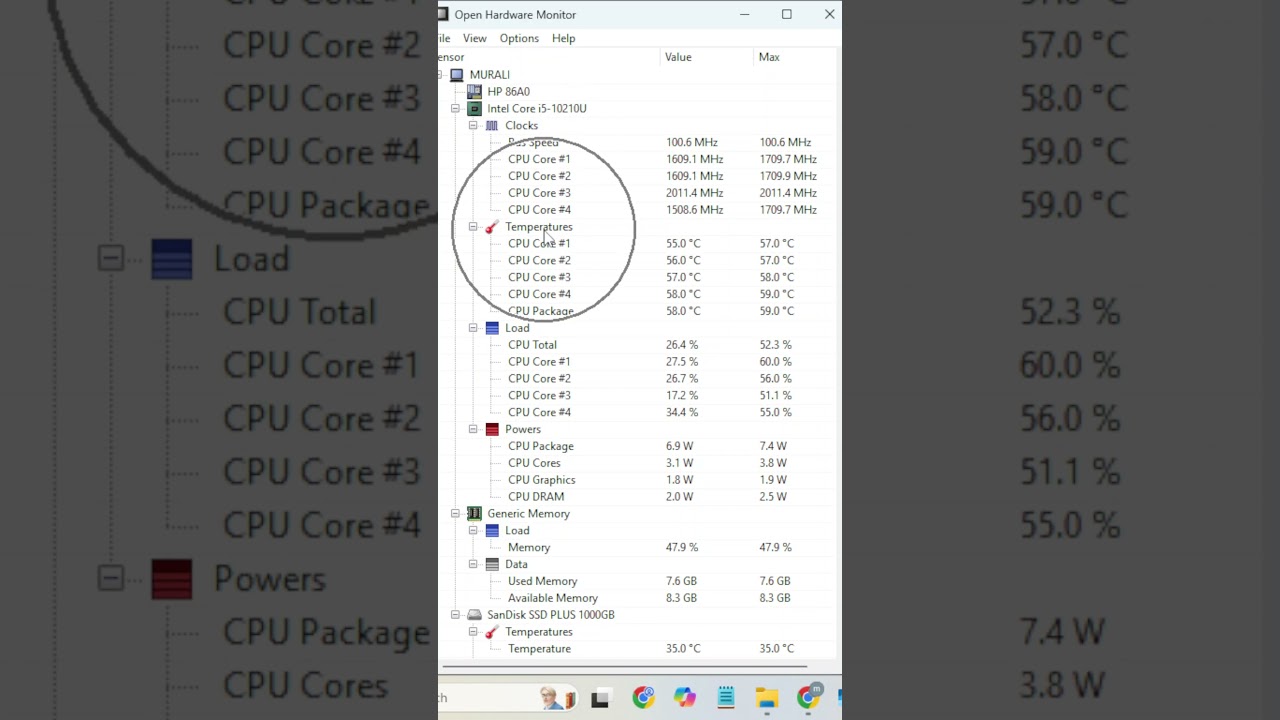
Task: Open the View menu
Action: 475,38
